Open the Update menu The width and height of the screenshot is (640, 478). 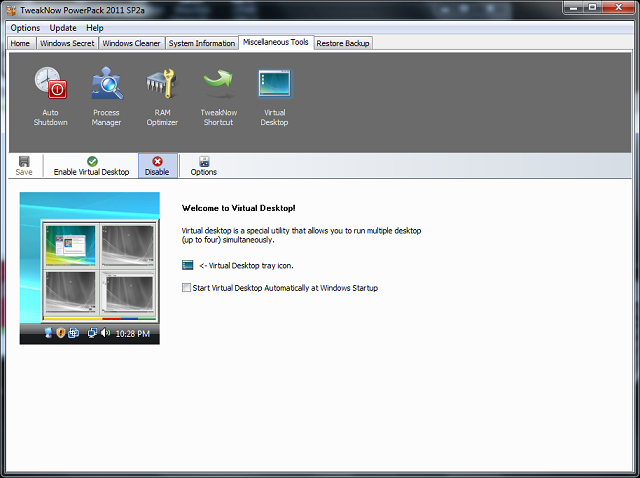point(63,28)
